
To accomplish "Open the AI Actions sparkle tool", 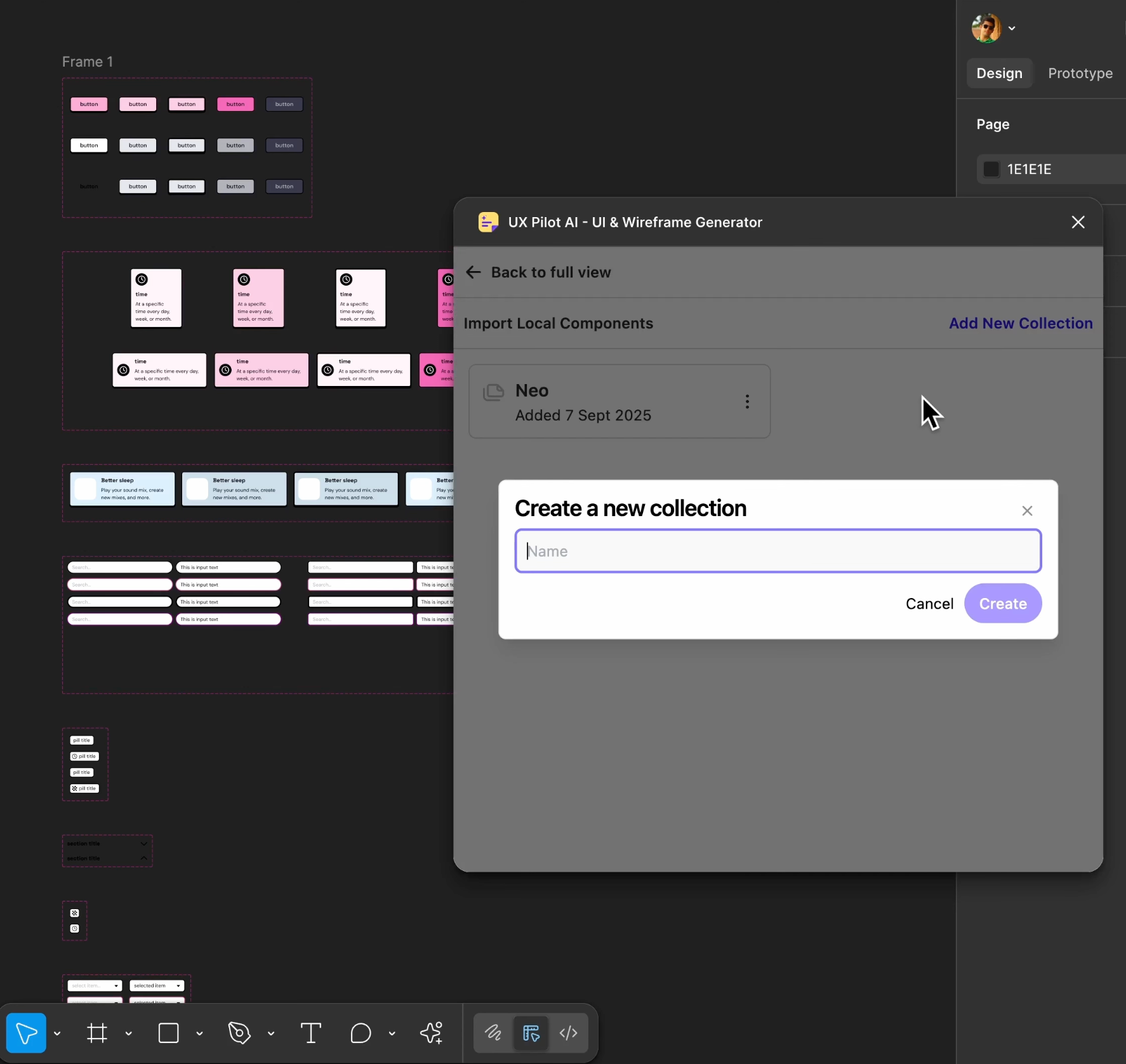I will point(432,1033).
